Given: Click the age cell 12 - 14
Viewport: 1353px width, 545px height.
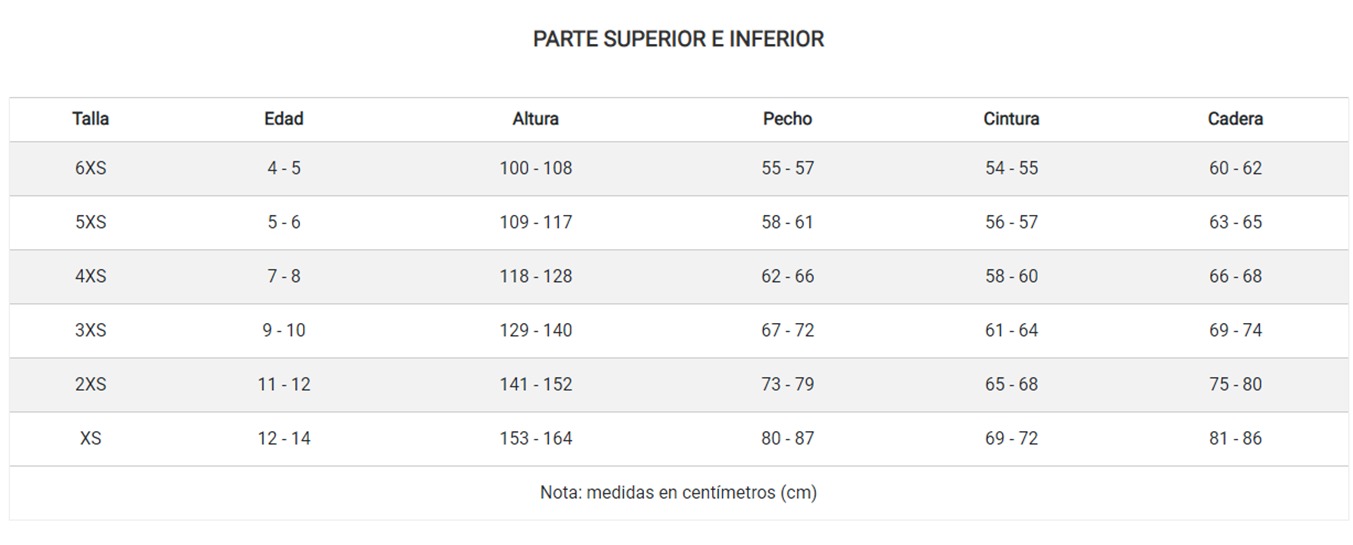Looking at the screenshot, I should pos(284,438).
